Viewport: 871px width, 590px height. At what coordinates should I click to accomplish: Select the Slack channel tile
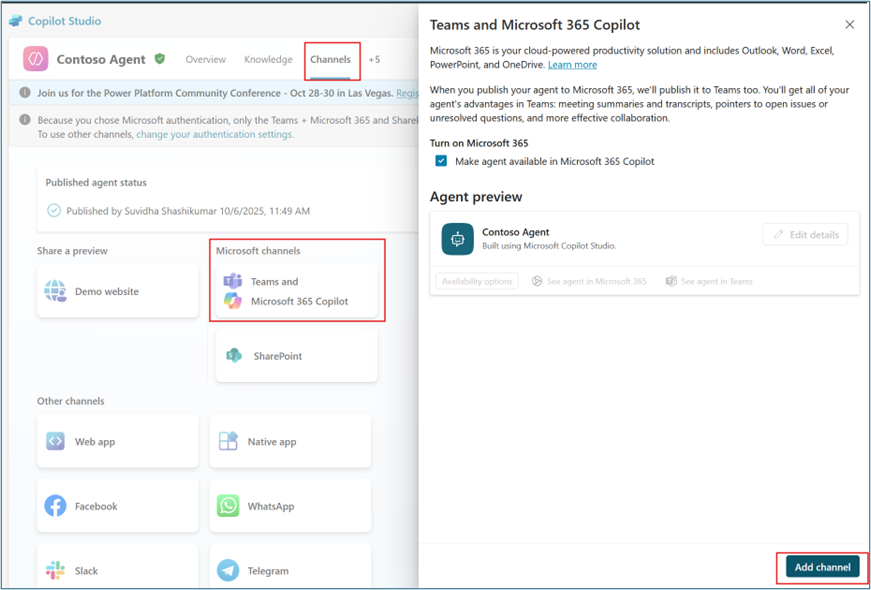point(117,568)
